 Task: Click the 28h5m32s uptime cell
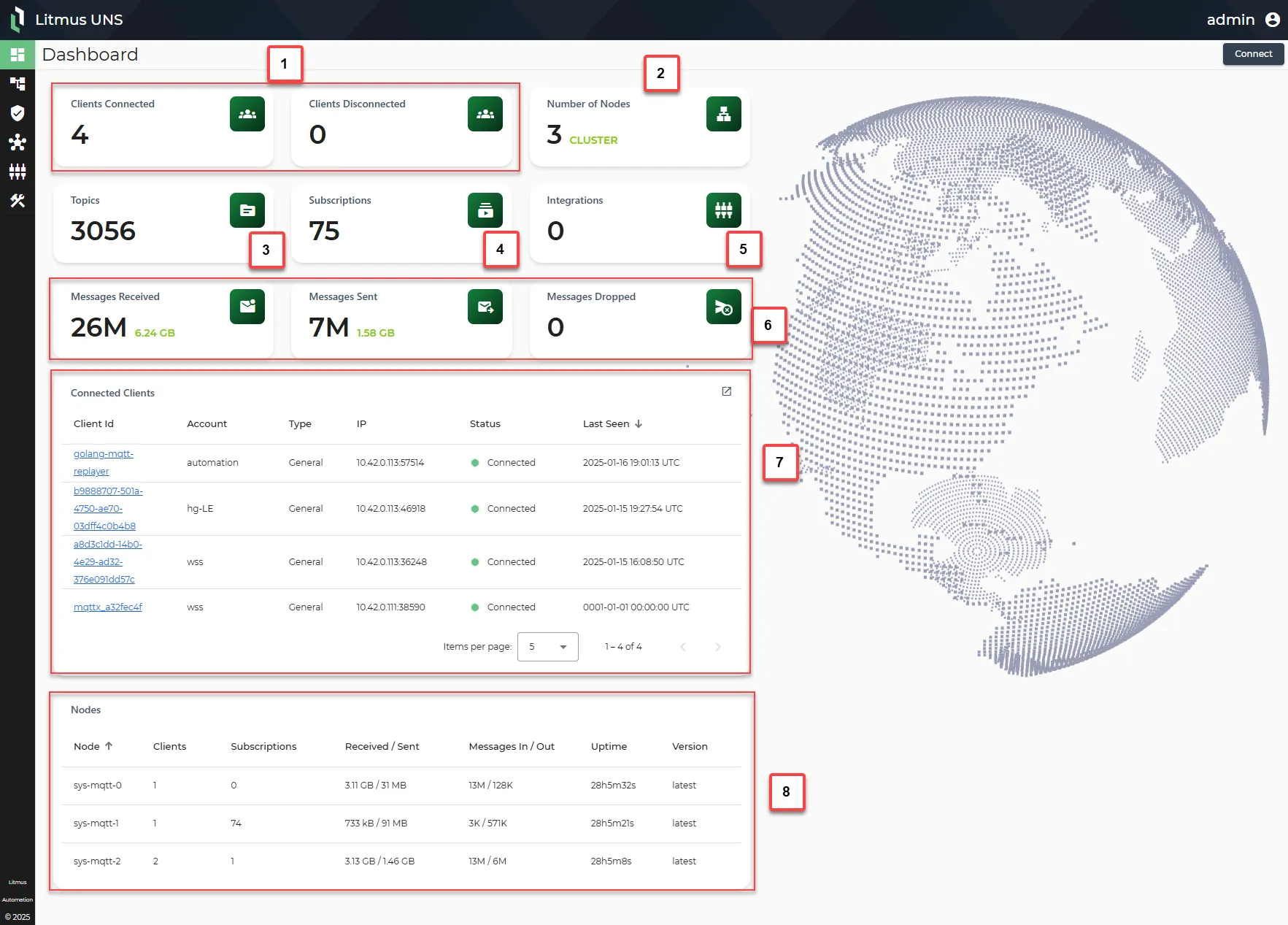tap(613, 786)
